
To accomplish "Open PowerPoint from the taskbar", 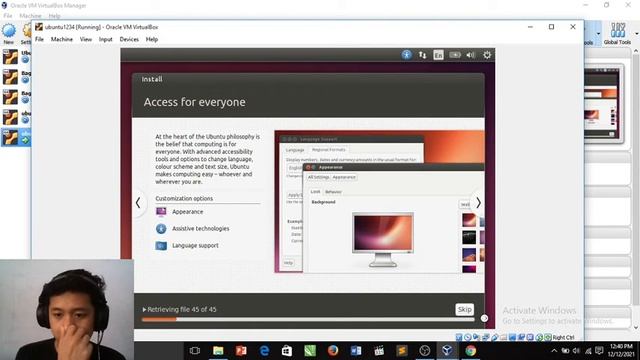I will 241,351.
